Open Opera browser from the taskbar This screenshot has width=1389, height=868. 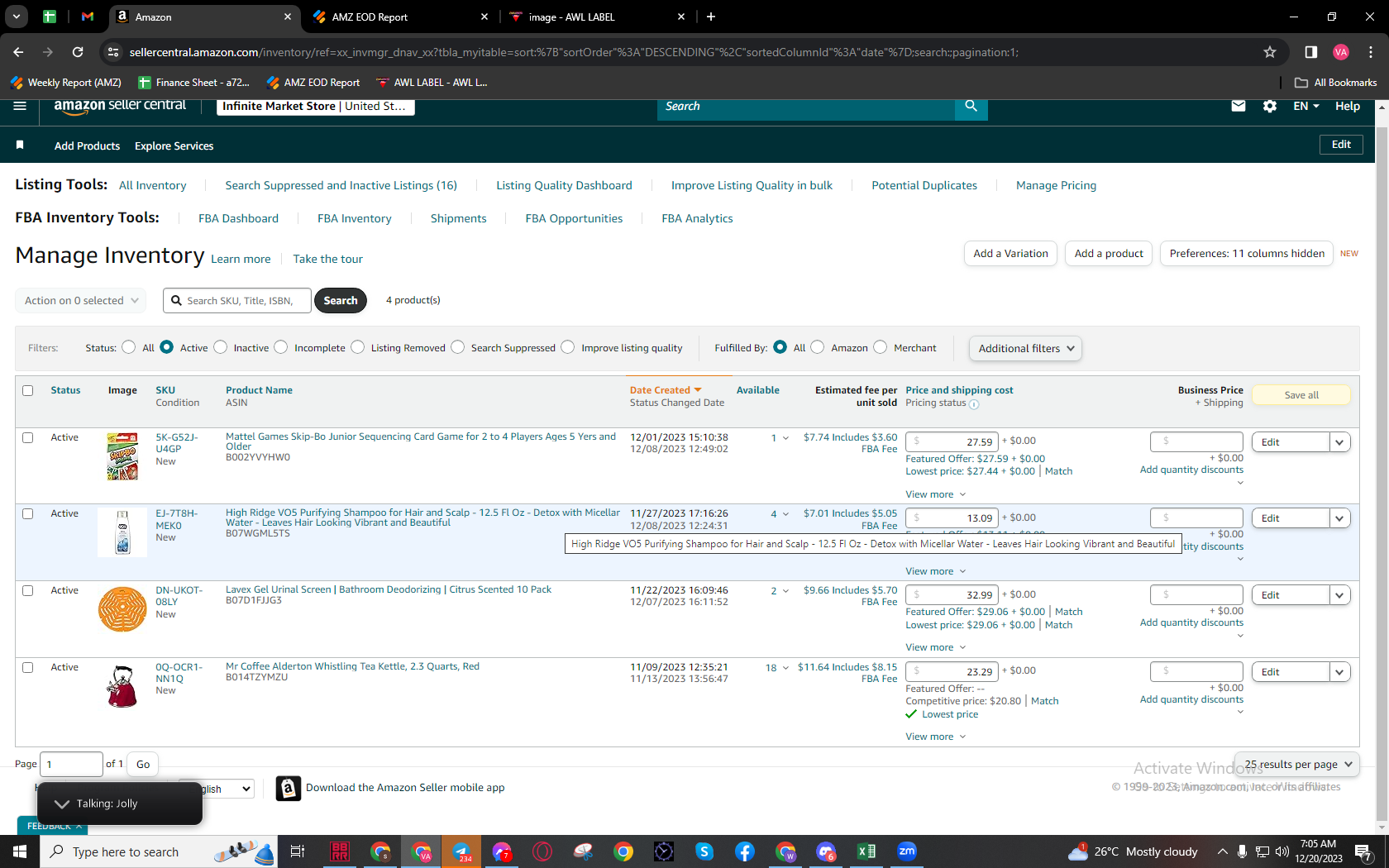click(x=542, y=851)
